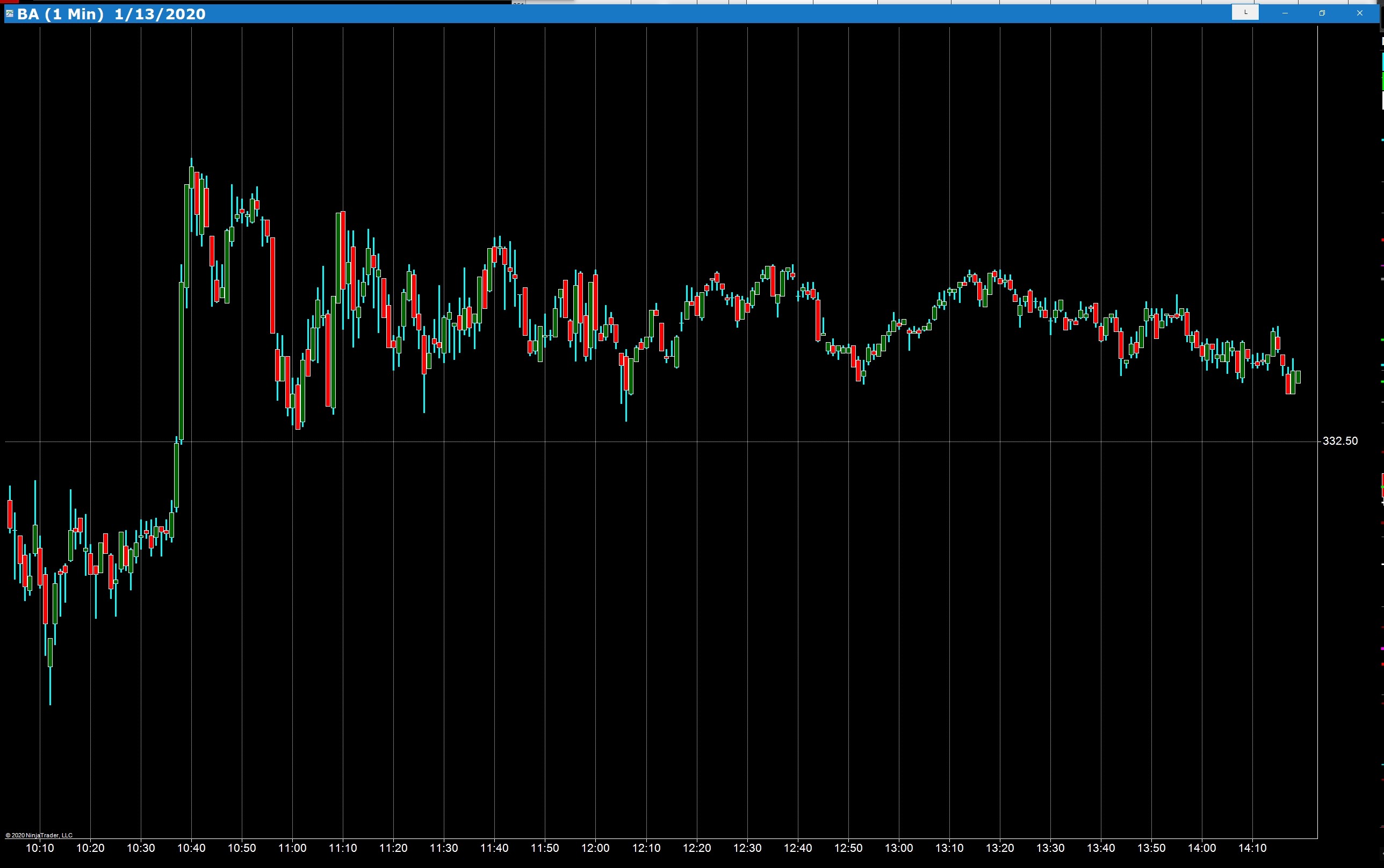Viewport: 1384px width, 868px height.
Task: Select the 10:40 time axis label
Action: pyautogui.click(x=191, y=848)
